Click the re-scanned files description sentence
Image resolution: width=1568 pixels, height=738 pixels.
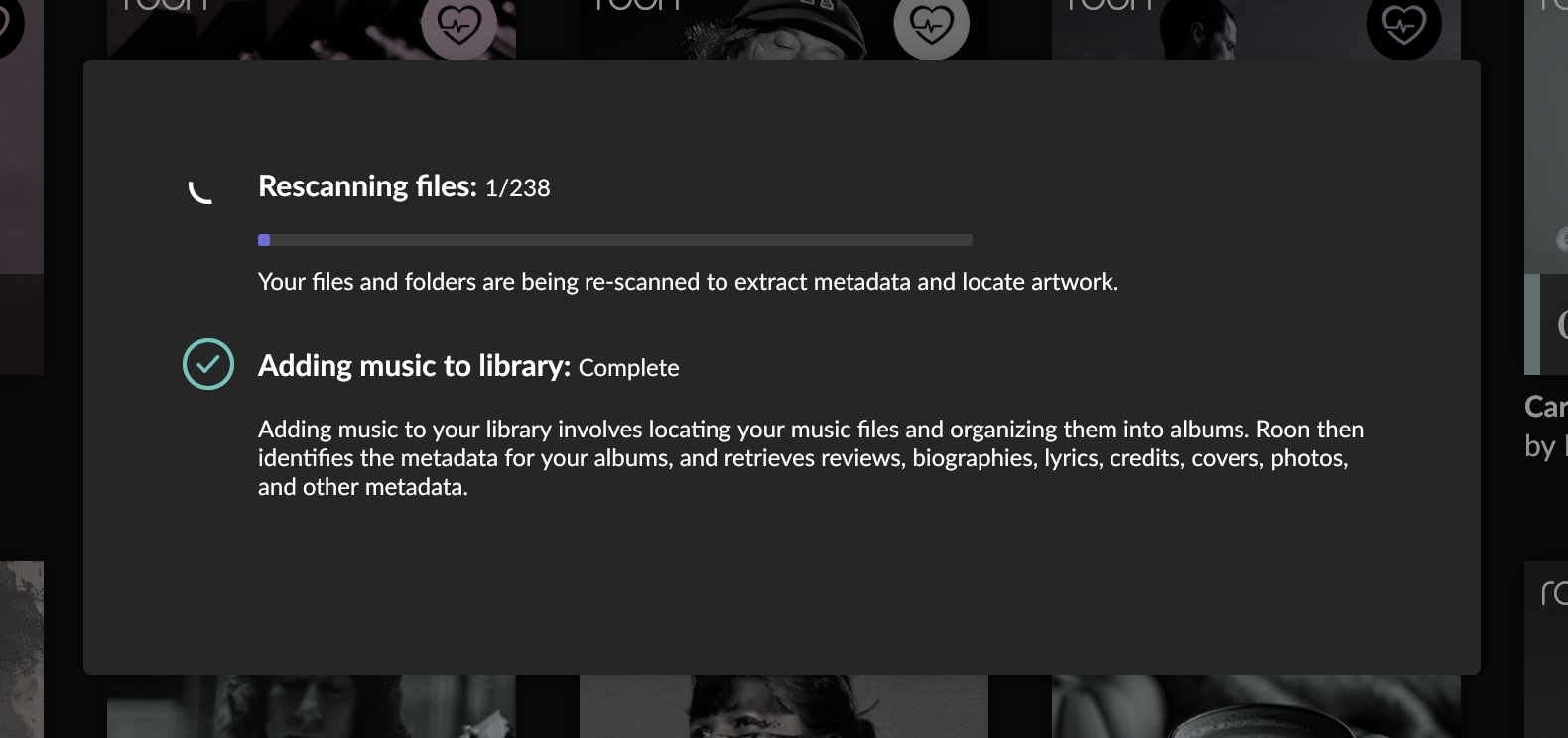[x=688, y=282]
